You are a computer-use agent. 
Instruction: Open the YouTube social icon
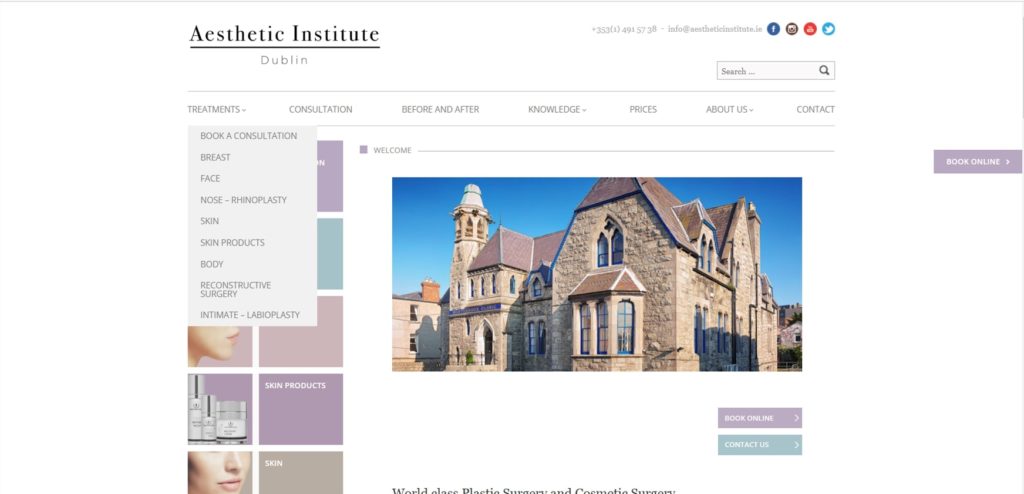[x=810, y=29]
